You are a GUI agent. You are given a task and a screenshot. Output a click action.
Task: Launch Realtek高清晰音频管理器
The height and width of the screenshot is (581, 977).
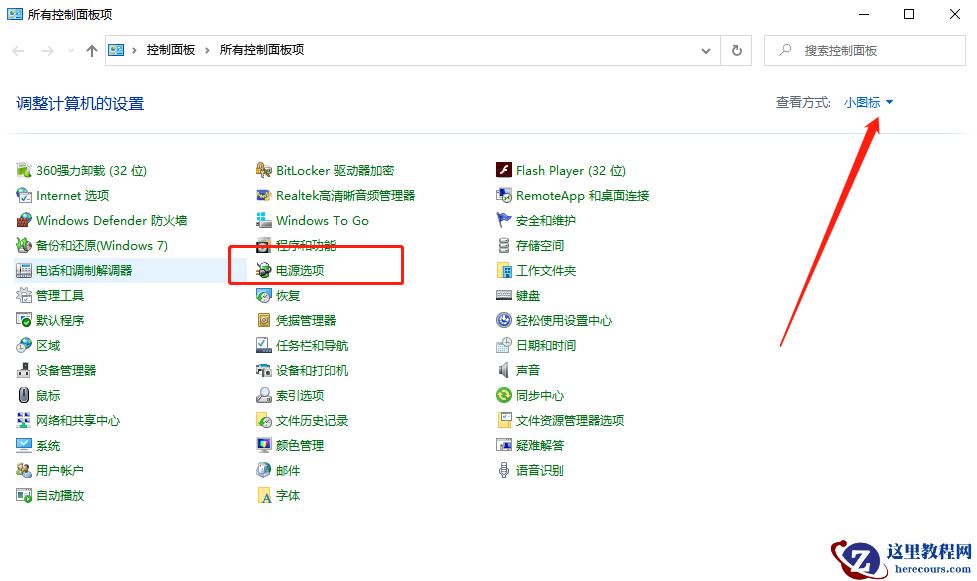coord(333,195)
